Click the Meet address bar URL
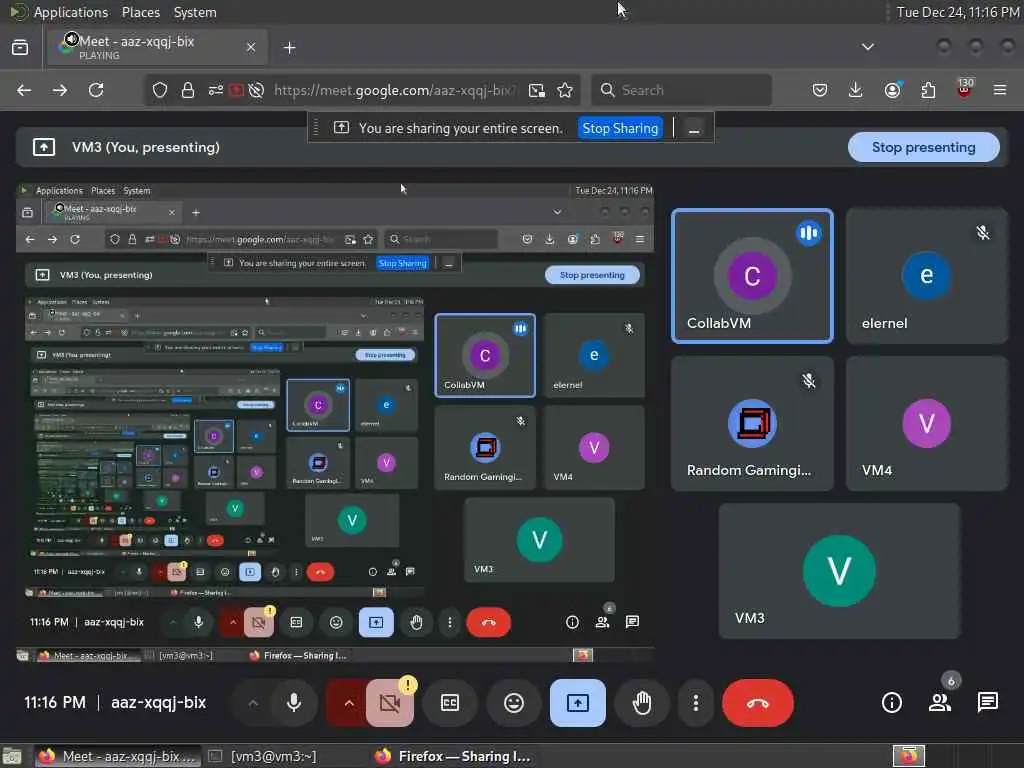1024x768 pixels. click(x=394, y=90)
